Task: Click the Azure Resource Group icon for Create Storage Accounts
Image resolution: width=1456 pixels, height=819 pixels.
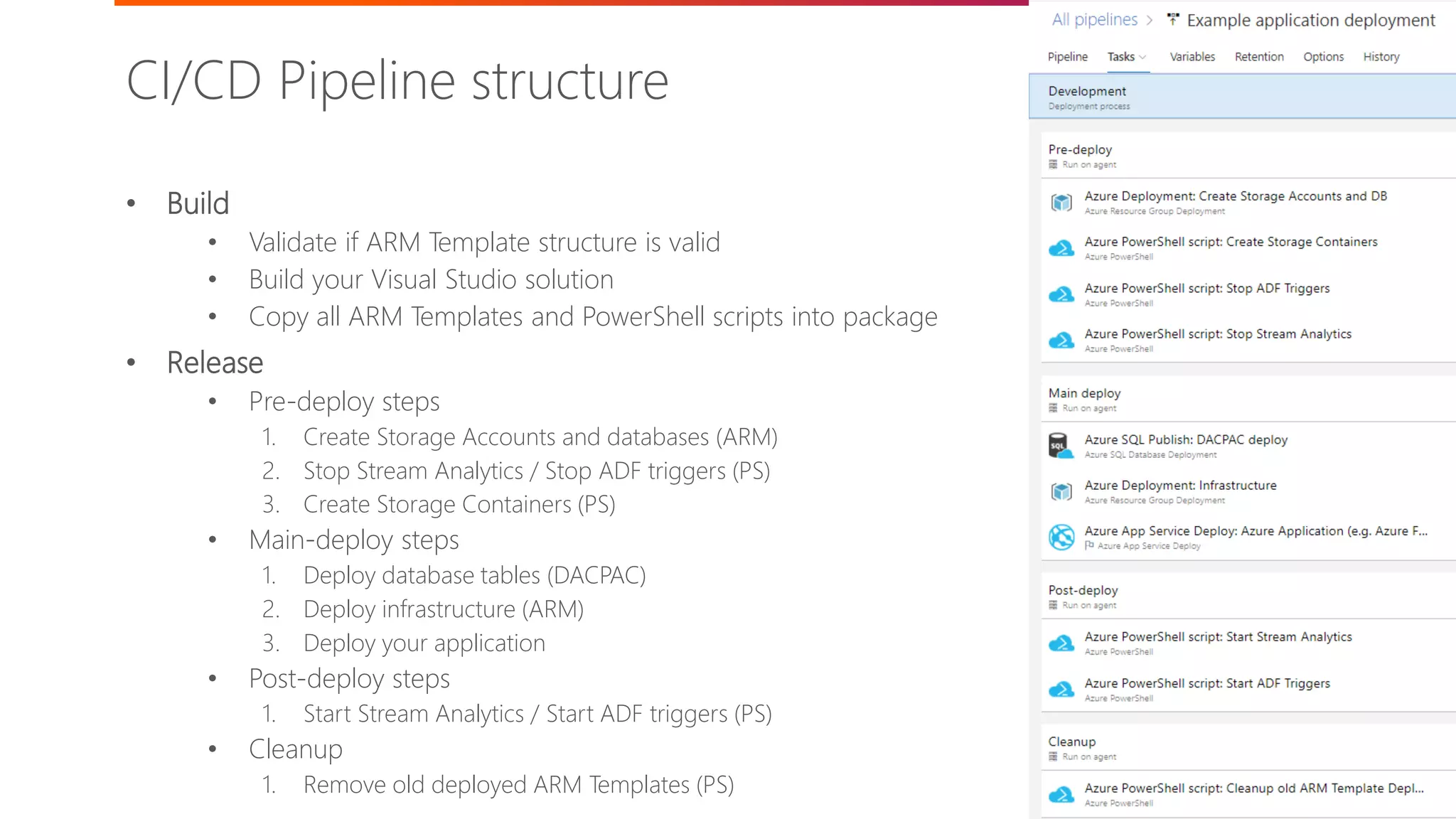Action: pos(1061,203)
